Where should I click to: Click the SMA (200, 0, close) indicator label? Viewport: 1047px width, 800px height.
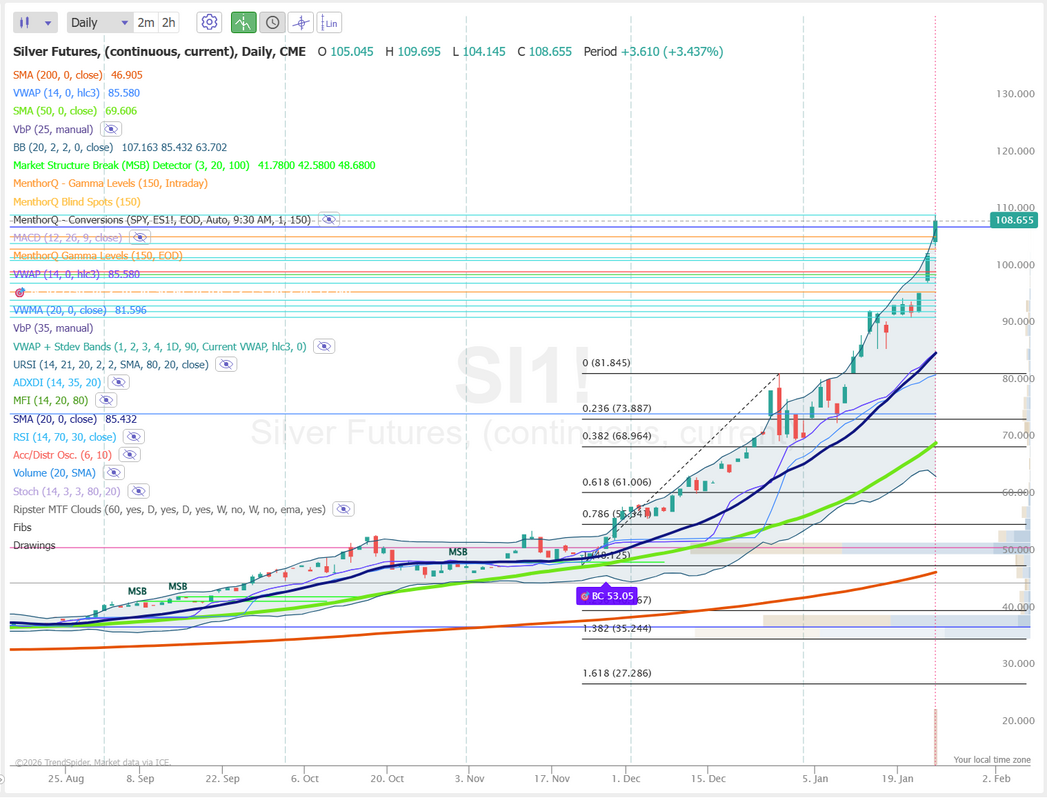pos(55,74)
